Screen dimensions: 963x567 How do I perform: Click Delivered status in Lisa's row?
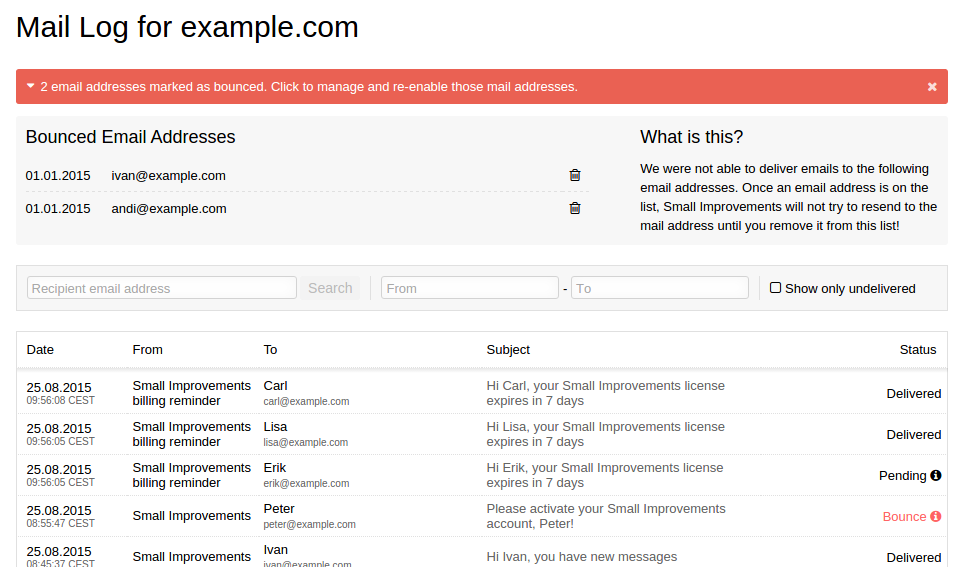913,435
